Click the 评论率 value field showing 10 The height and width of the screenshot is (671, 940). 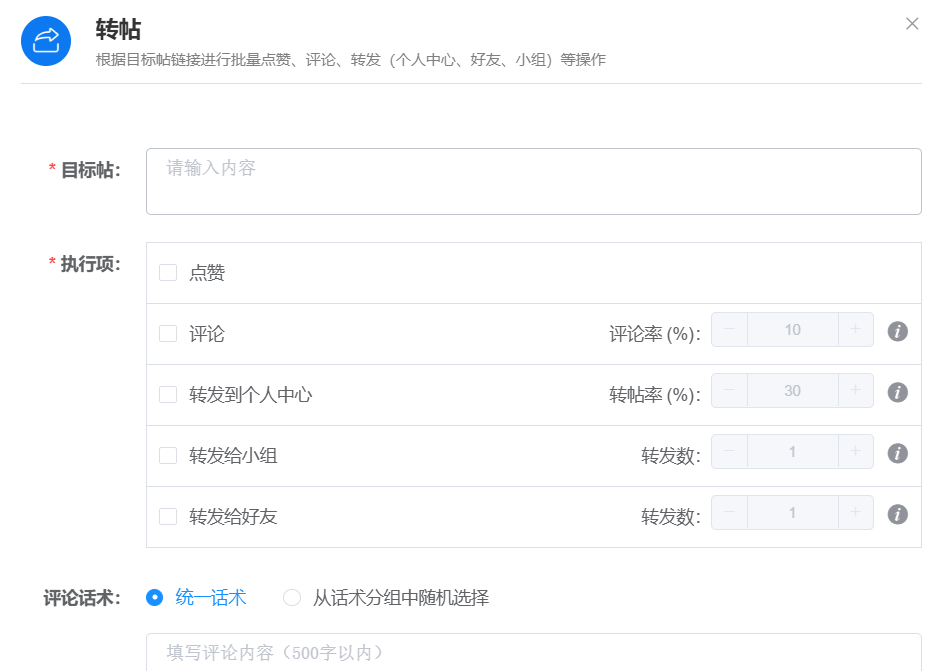coord(793,329)
